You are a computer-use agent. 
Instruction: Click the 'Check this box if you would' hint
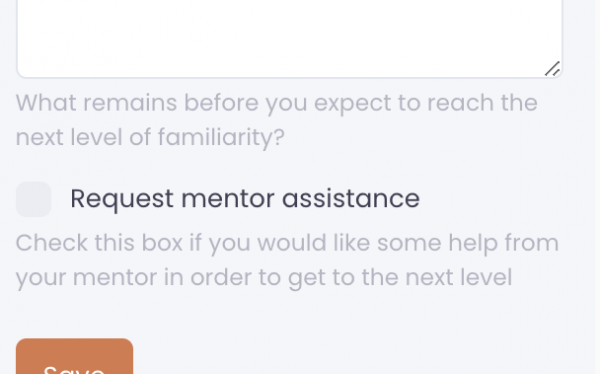(287, 260)
